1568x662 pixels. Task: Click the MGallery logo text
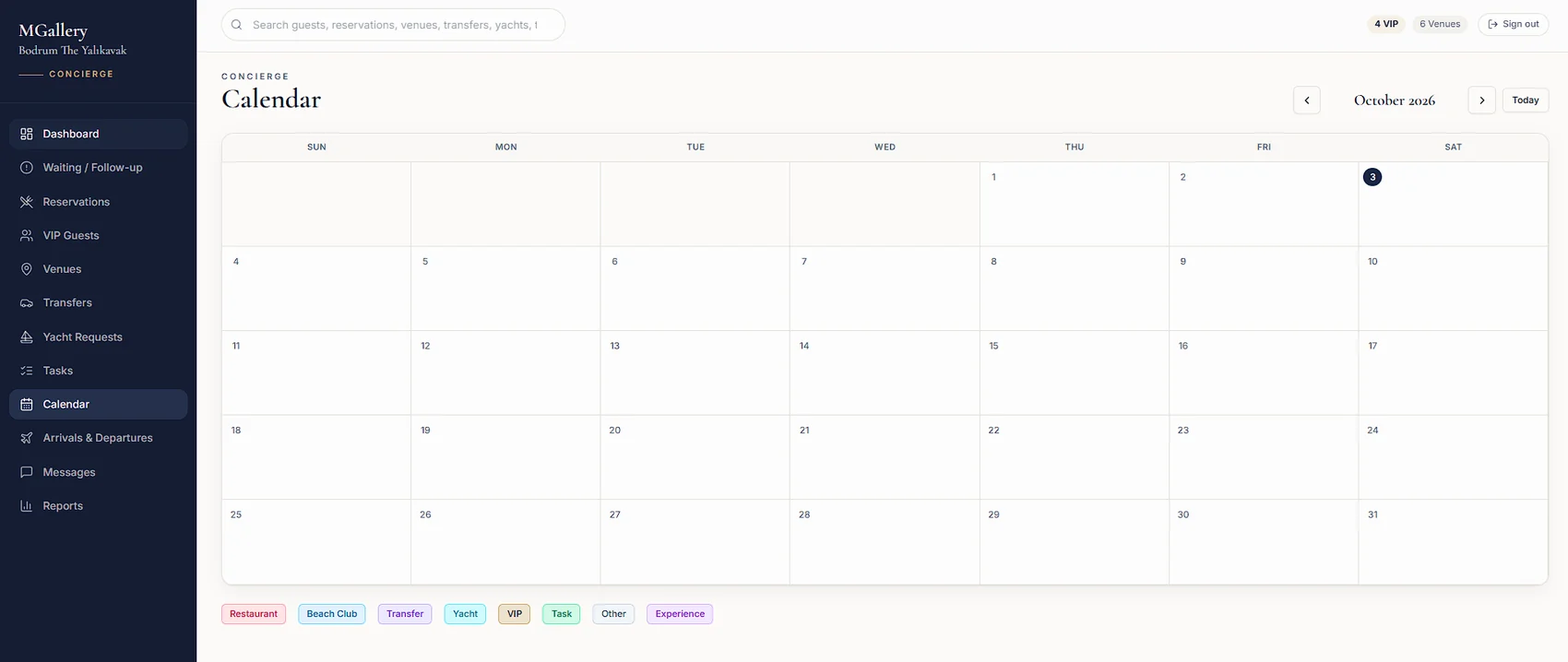coord(53,30)
